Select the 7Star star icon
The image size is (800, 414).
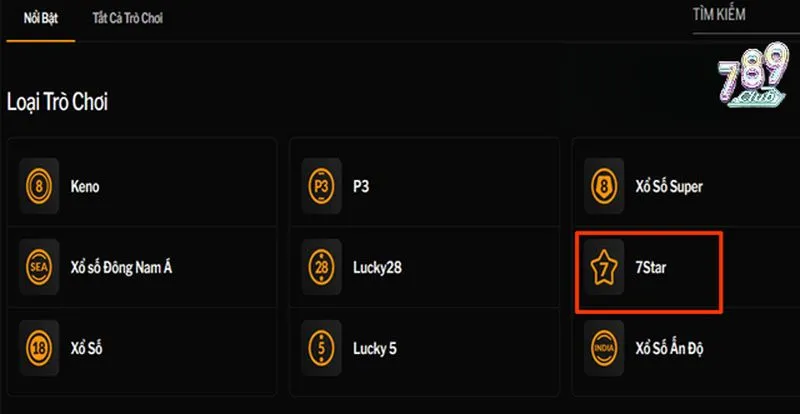(x=602, y=269)
